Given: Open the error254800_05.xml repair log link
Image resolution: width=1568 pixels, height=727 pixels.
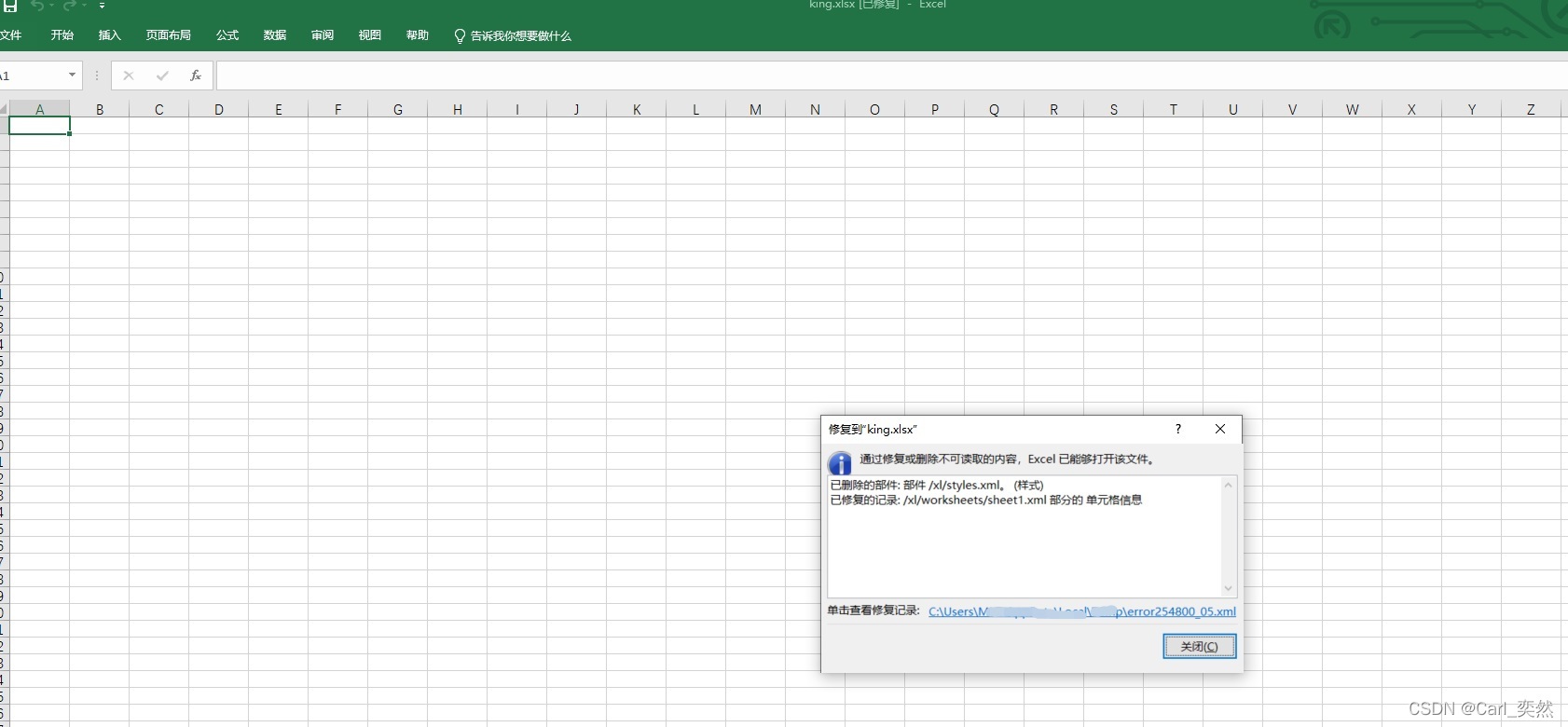Looking at the screenshot, I should pos(1082,611).
